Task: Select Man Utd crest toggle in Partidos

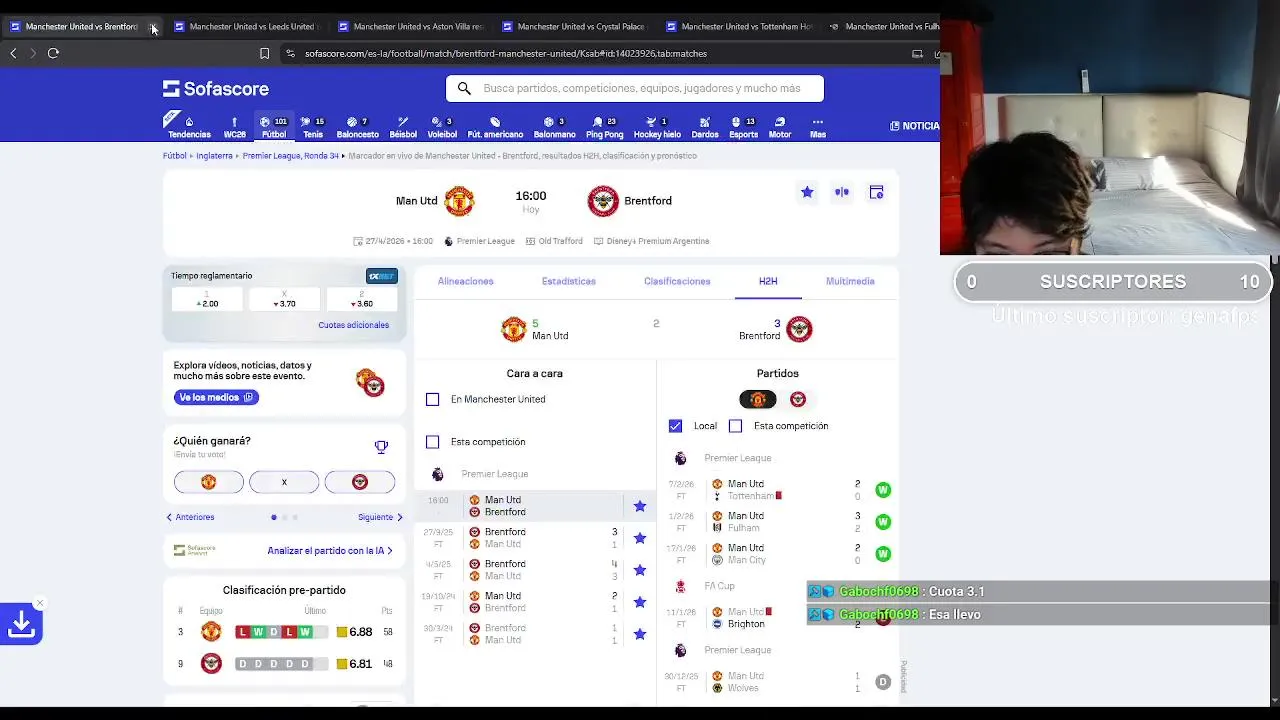Action: [757, 399]
